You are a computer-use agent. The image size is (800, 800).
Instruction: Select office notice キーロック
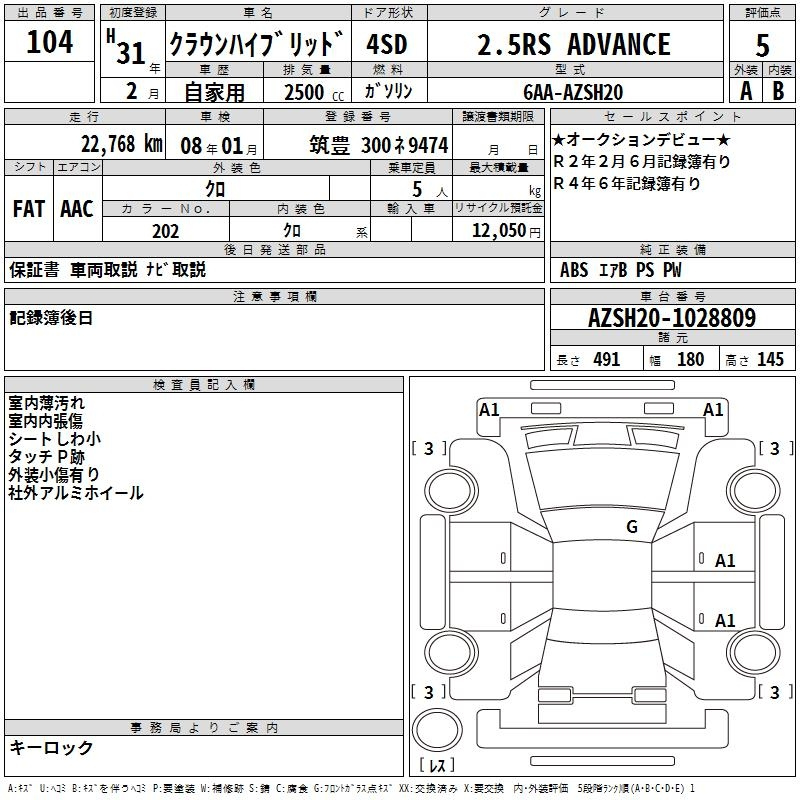[51, 747]
